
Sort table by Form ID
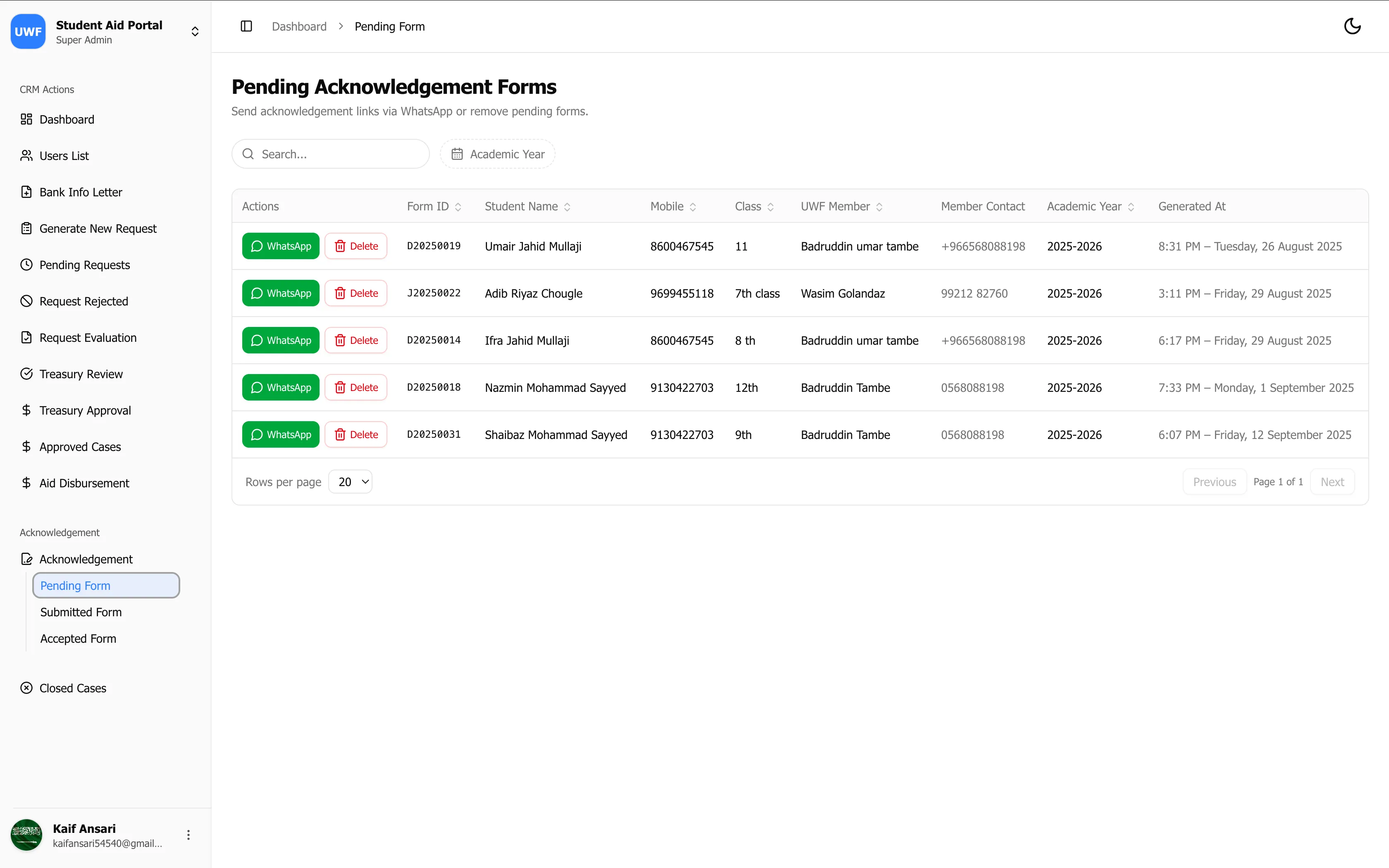[x=434, y=207]
